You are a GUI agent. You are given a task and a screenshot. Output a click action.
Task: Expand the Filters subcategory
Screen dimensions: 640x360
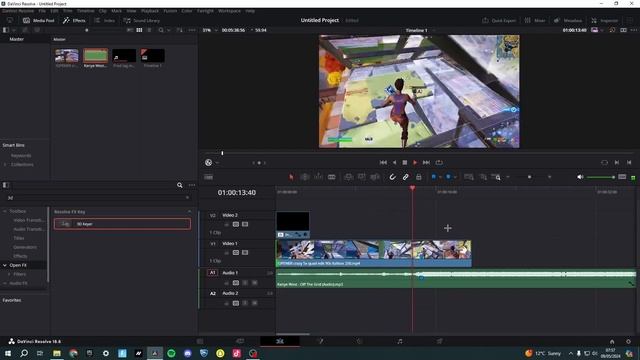tap(9, 274)
